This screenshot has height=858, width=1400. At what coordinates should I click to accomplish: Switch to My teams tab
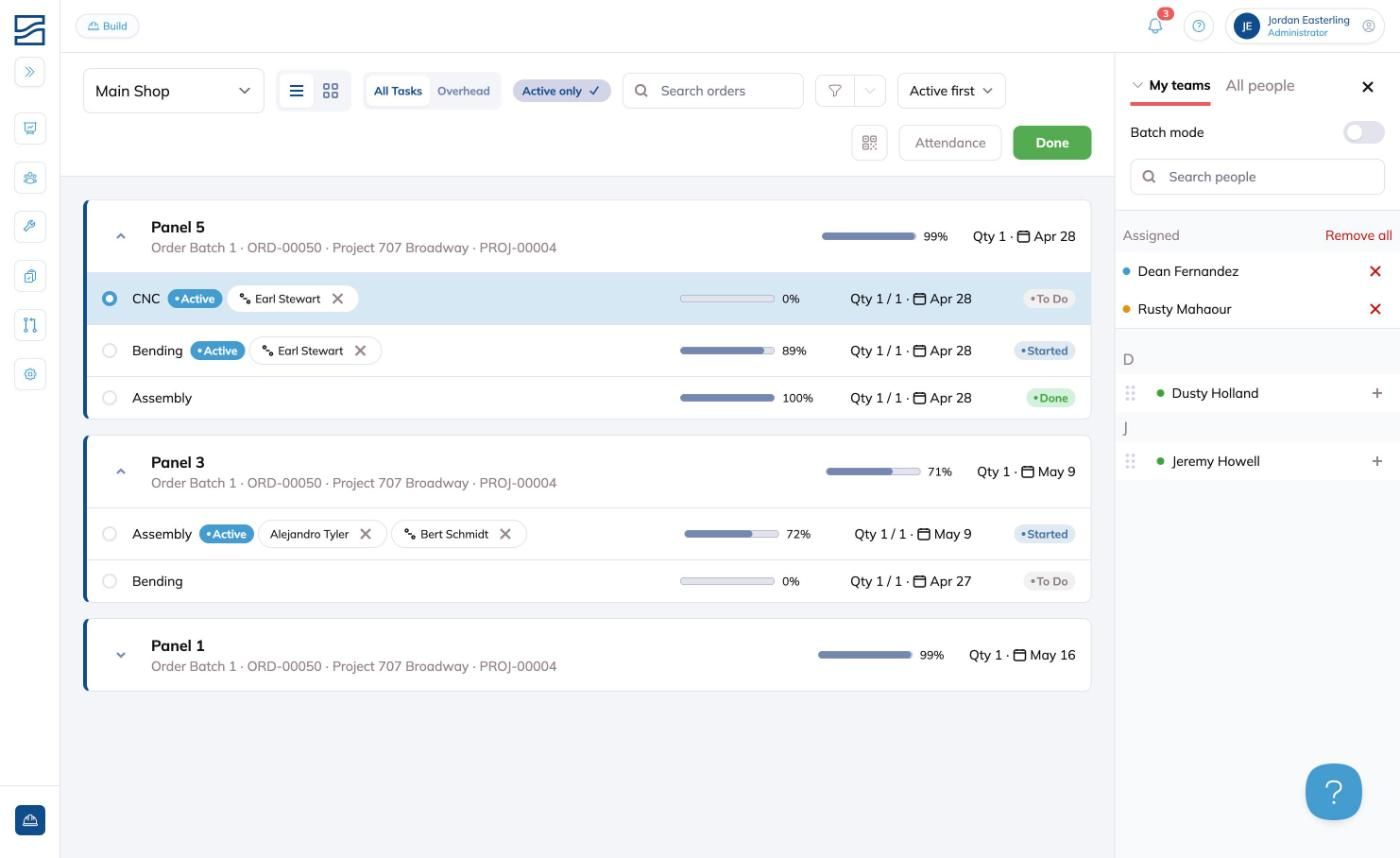(x=1180, y=86)
